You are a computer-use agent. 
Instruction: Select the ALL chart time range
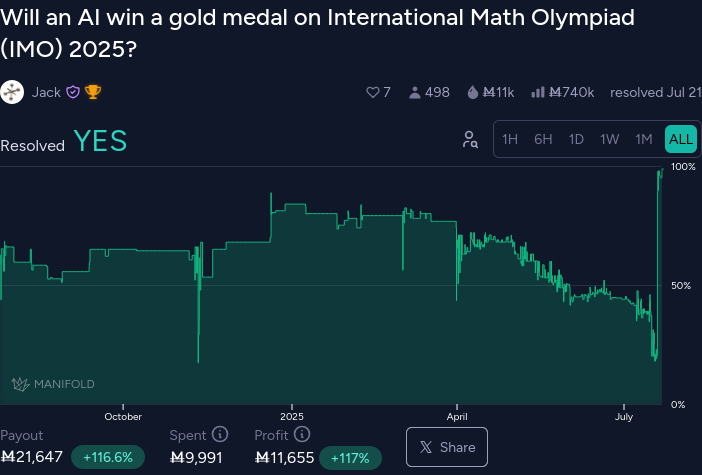(x=680, y=139)
